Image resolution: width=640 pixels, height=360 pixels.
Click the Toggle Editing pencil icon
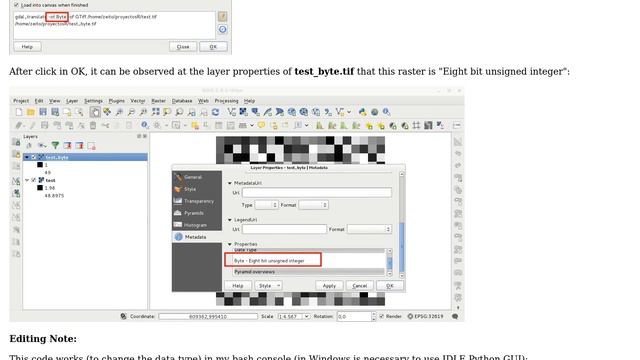(x=32, y=125)
